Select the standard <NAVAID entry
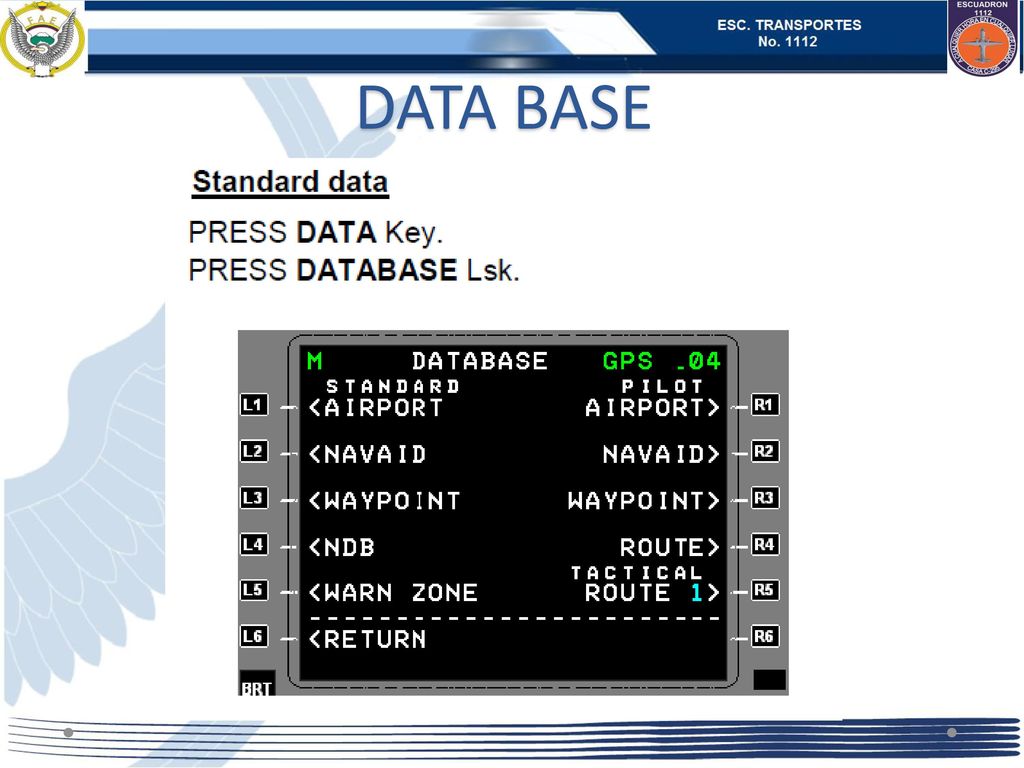The height and width of the screenshot is (768, 1024). pyautogui.click(x=367, y=454)
